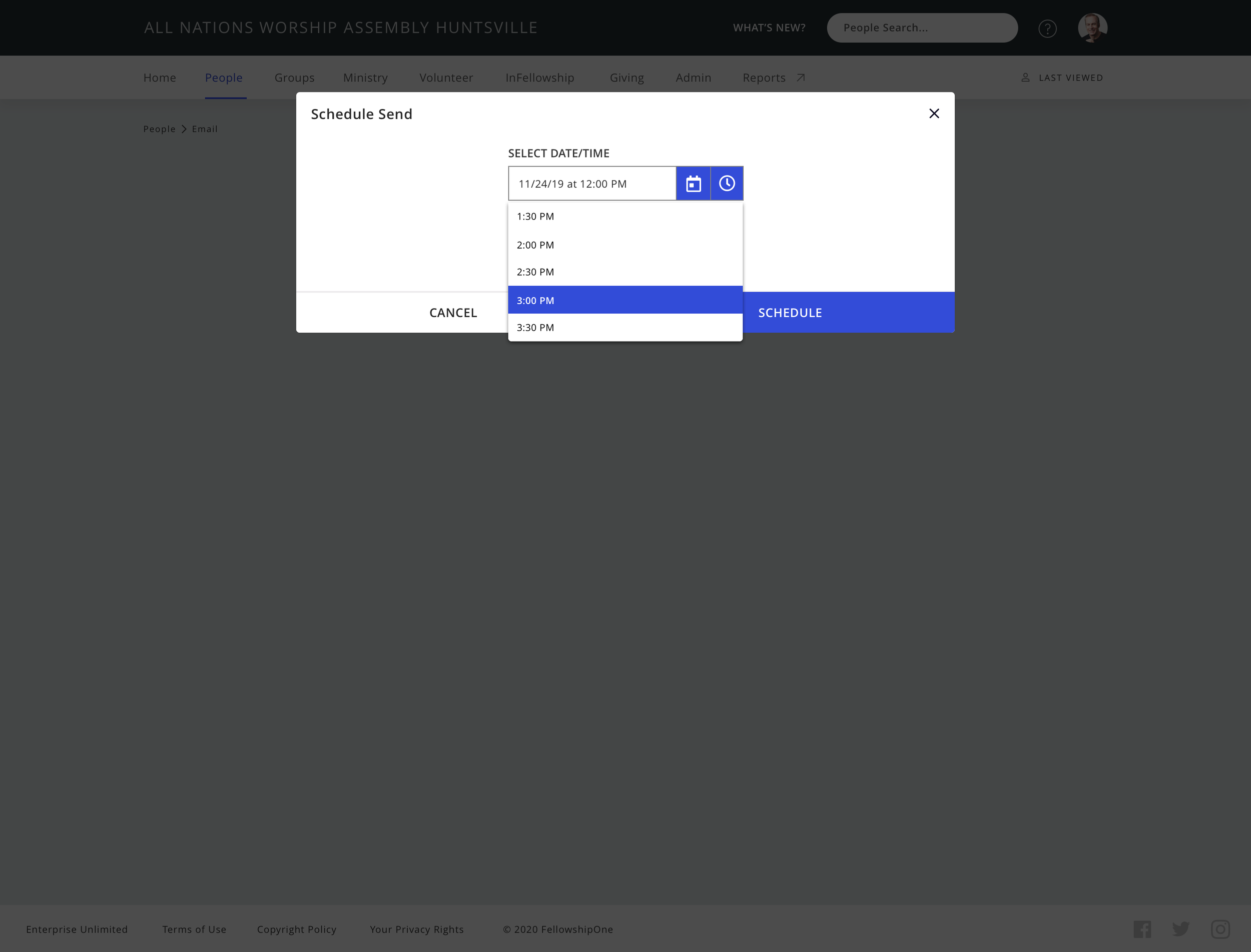
Task: Open the Terms of Use link
Action: point(194,929)
